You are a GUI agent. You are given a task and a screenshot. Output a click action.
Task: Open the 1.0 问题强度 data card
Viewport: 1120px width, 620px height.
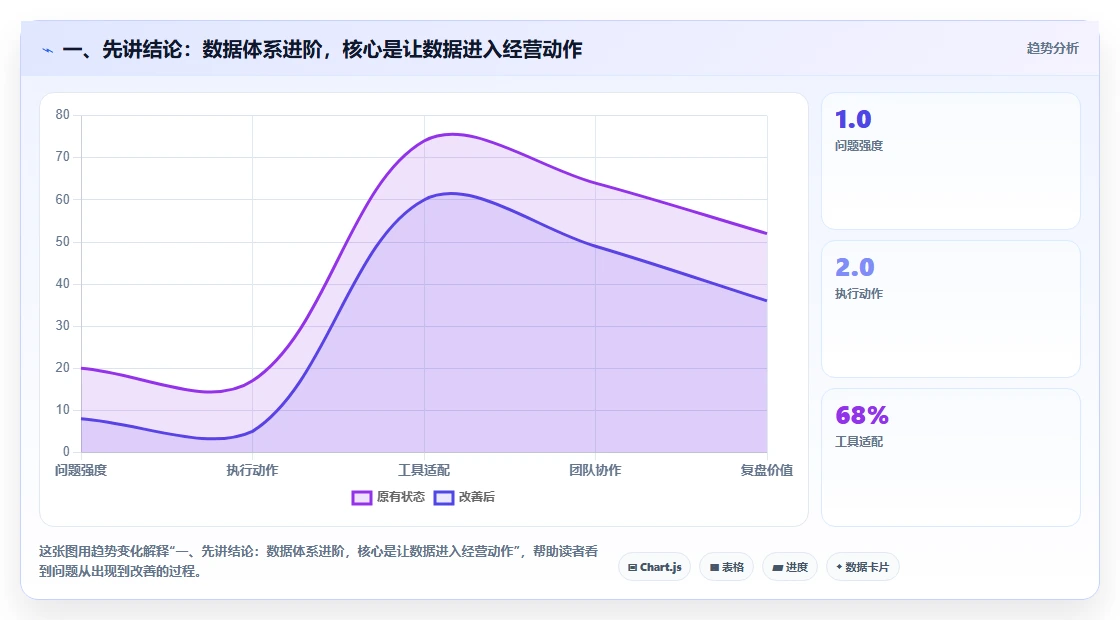[951, 161]
